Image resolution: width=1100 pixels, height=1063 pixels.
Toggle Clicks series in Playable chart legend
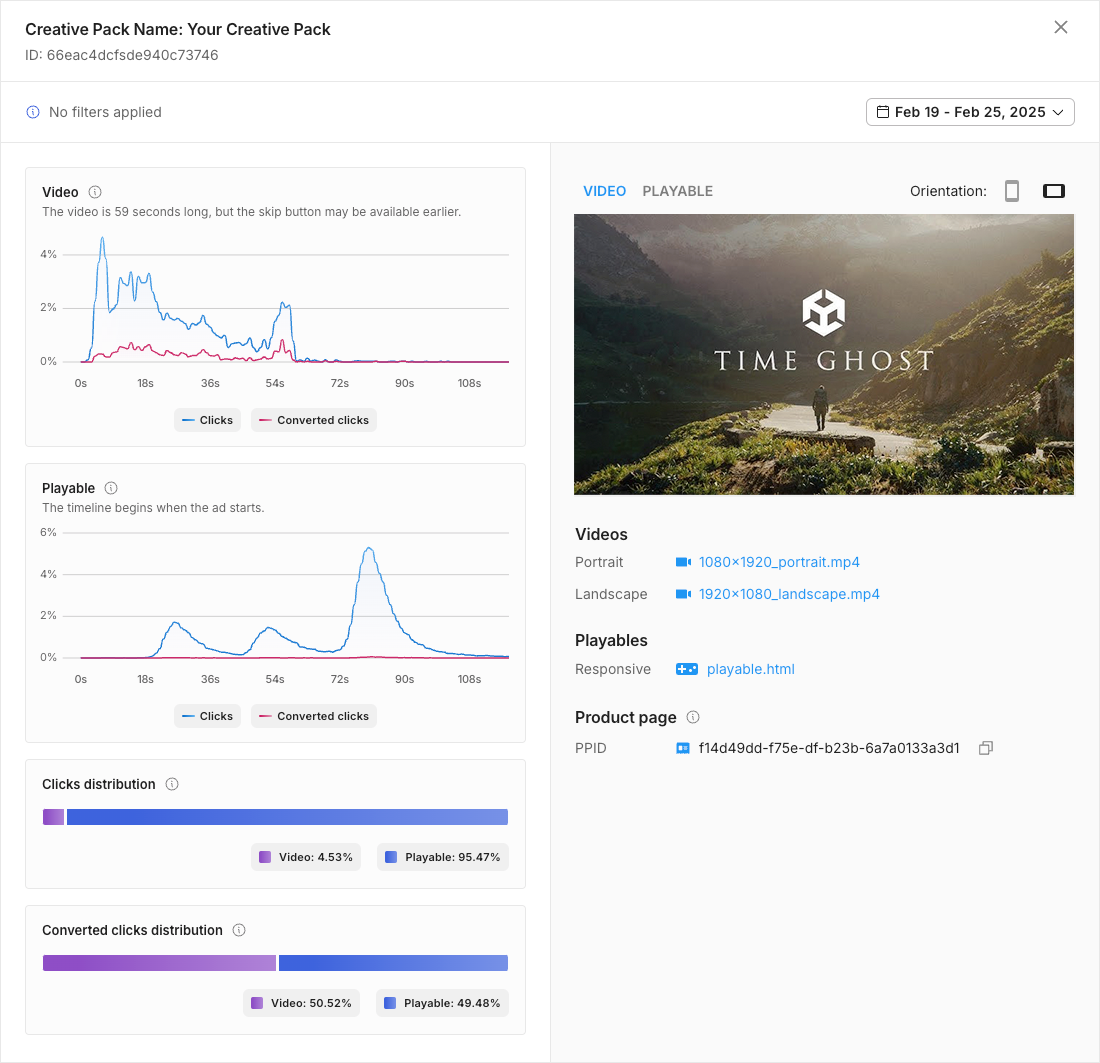click(208, 716)
